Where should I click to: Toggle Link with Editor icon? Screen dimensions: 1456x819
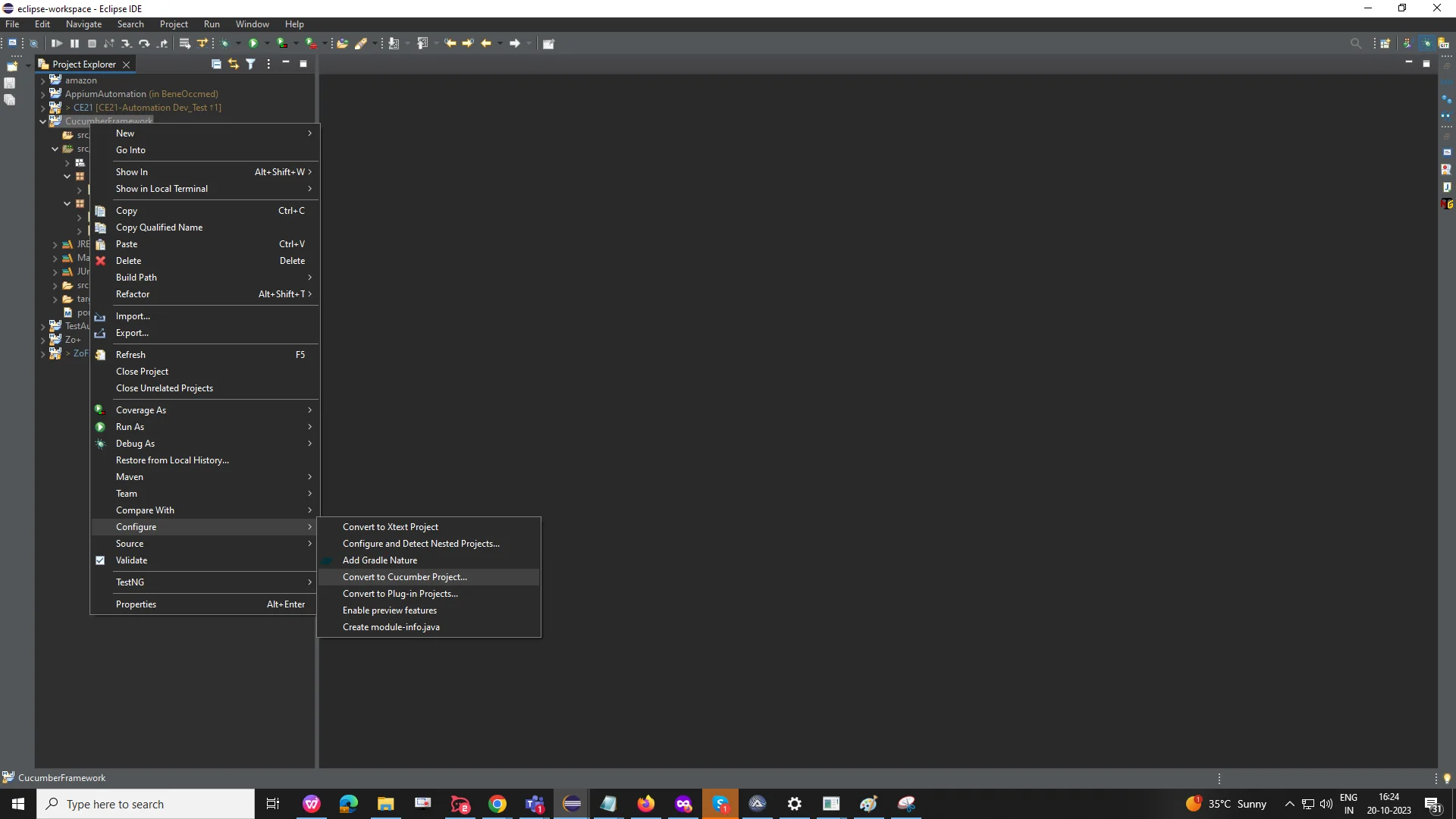pos(234,64)
